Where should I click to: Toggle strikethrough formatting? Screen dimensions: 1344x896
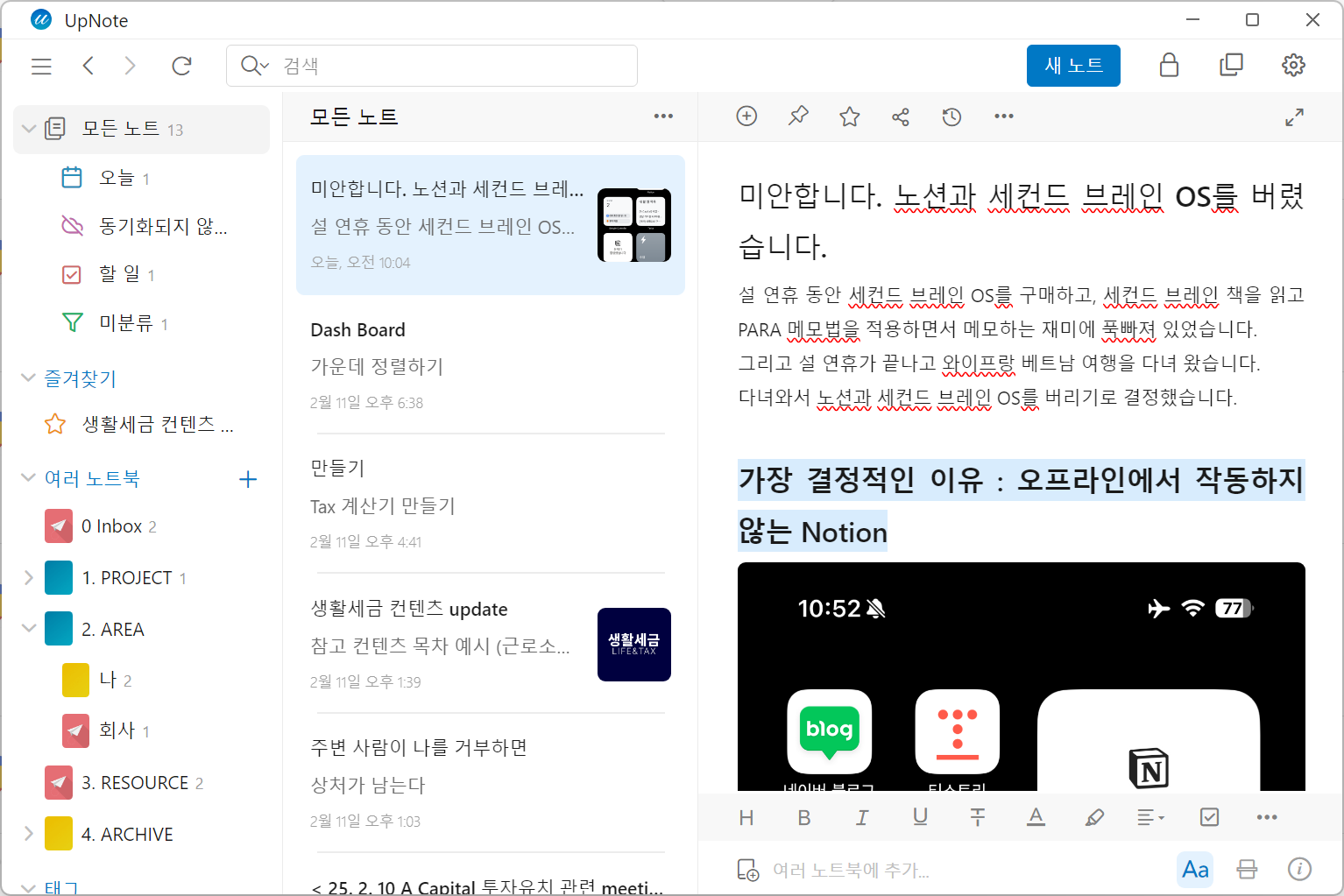978,818
